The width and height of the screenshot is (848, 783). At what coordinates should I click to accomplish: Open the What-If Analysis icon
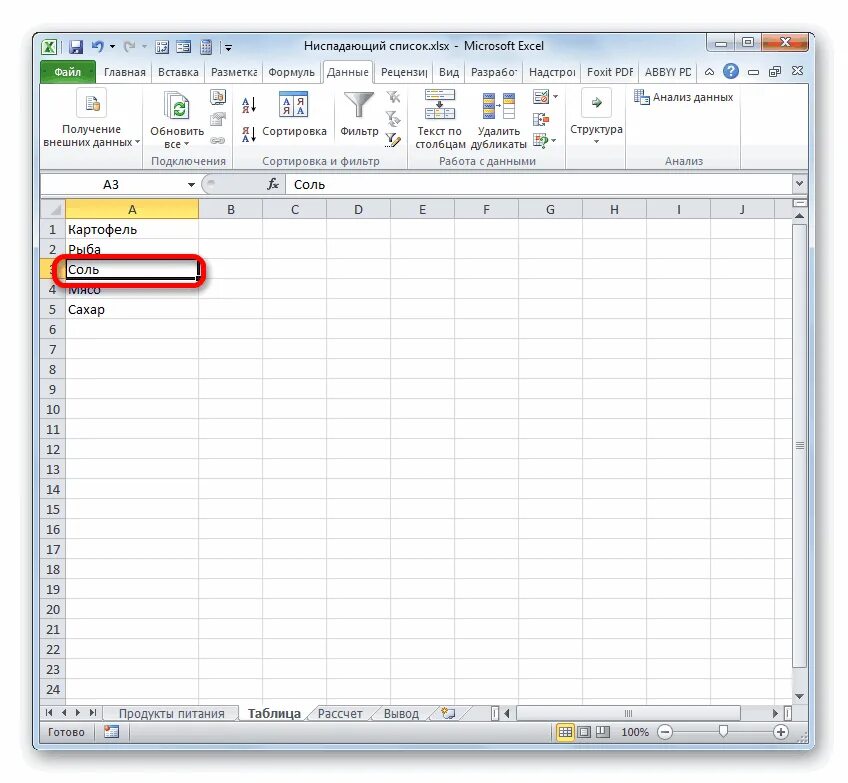[x=540, y=141]
